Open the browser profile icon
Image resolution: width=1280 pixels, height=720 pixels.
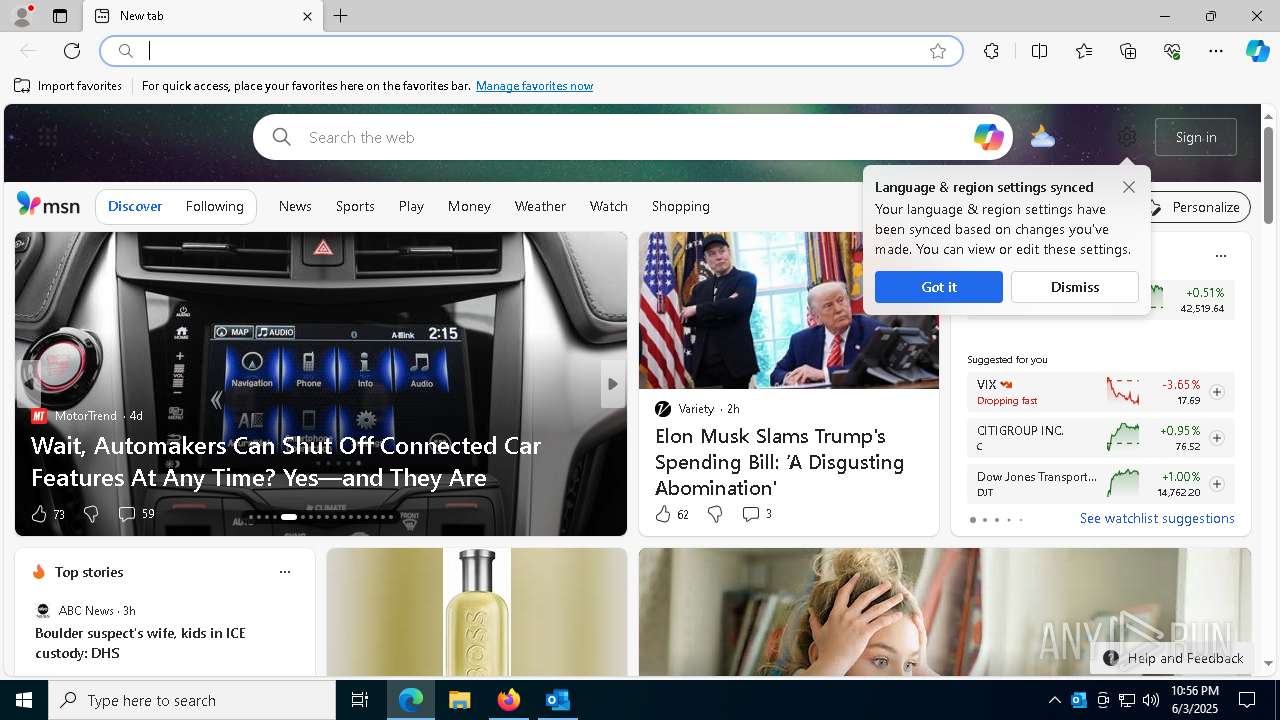(x=21, y=16)
